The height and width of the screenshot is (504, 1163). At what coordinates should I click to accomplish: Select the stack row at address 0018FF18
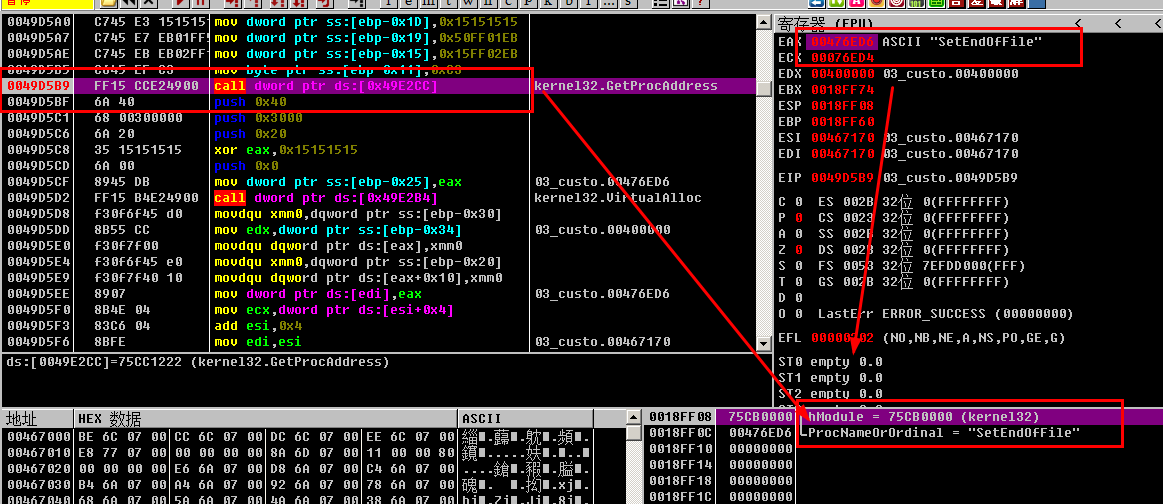coord(901,480)
